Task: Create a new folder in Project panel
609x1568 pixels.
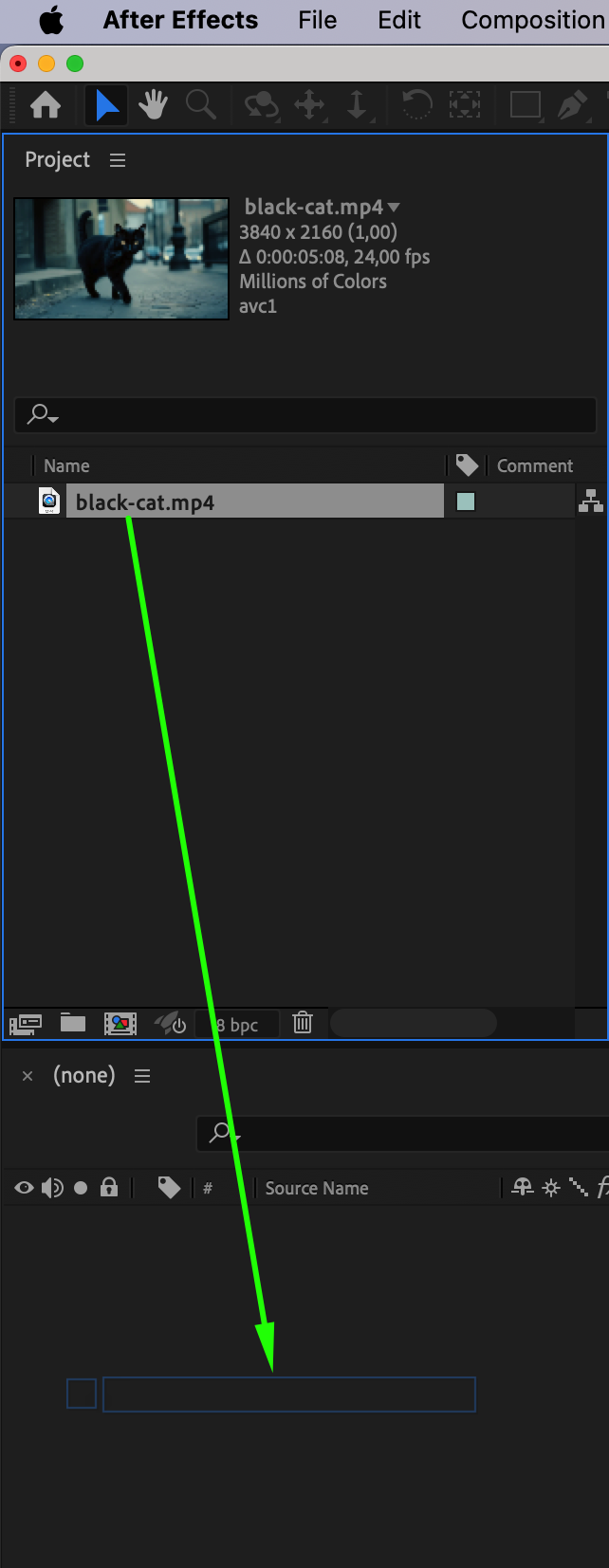Action: [73, 1022]
